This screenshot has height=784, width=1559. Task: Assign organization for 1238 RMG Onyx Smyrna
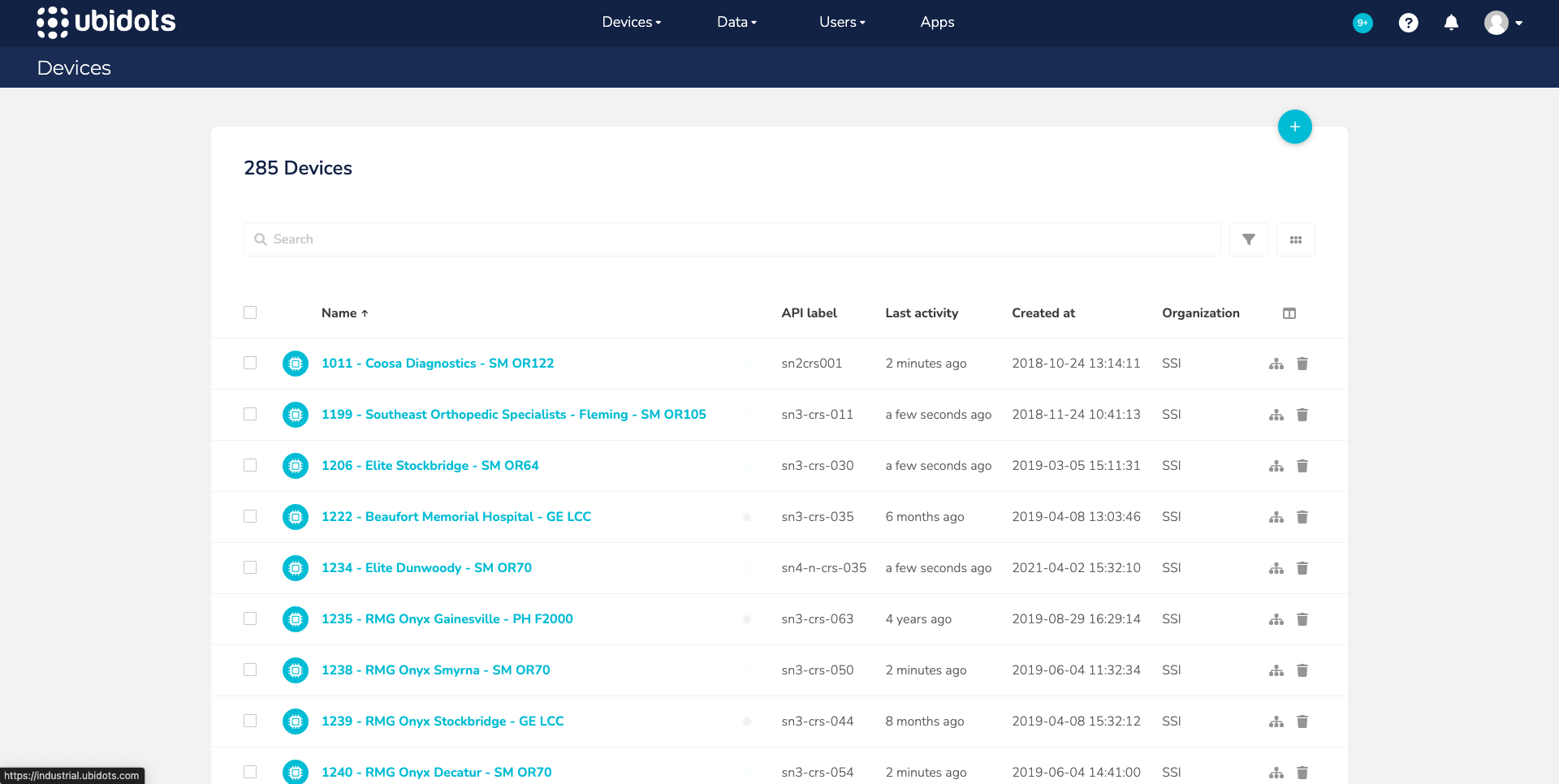(x=1276, y=670)
